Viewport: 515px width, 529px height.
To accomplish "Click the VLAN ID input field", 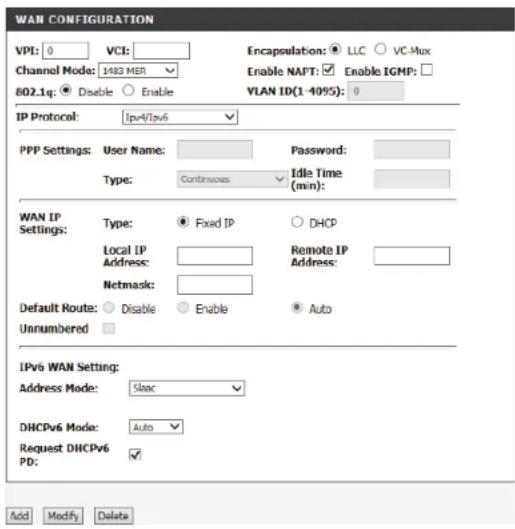I will [x=375, y=91].
